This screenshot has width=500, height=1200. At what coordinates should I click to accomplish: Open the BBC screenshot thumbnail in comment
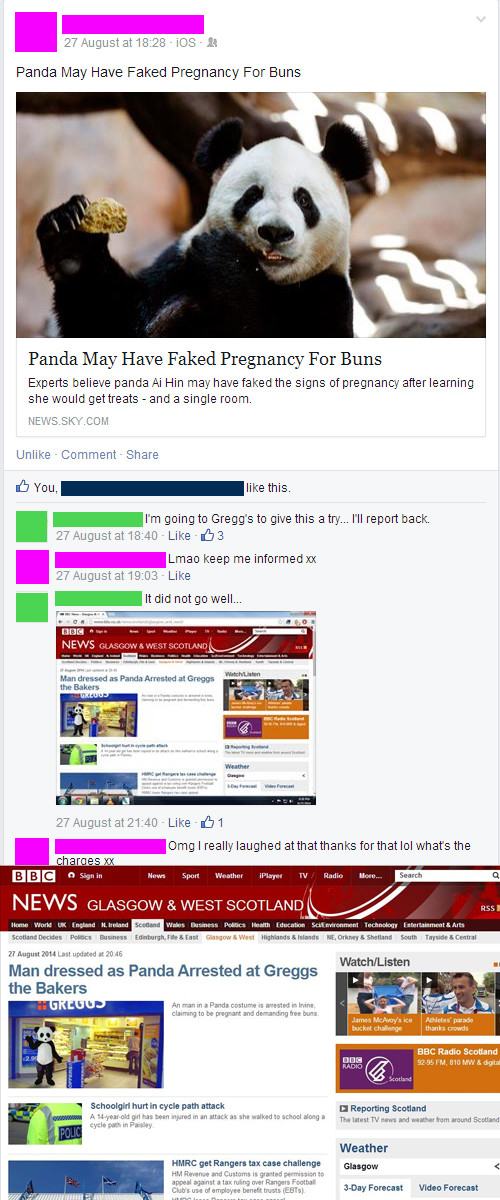[186, 708]
